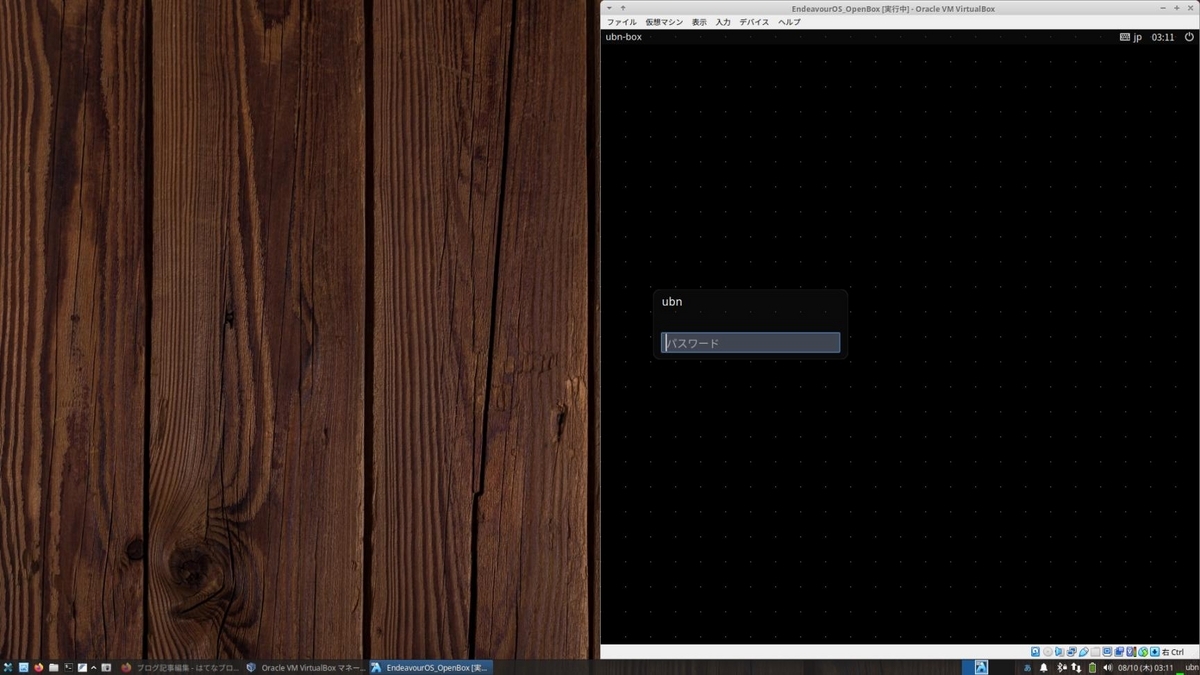Screen dimensions: 1200x675
Task: Click the USB devices indicator in VM statusbar
Action: pos(1083,652)
